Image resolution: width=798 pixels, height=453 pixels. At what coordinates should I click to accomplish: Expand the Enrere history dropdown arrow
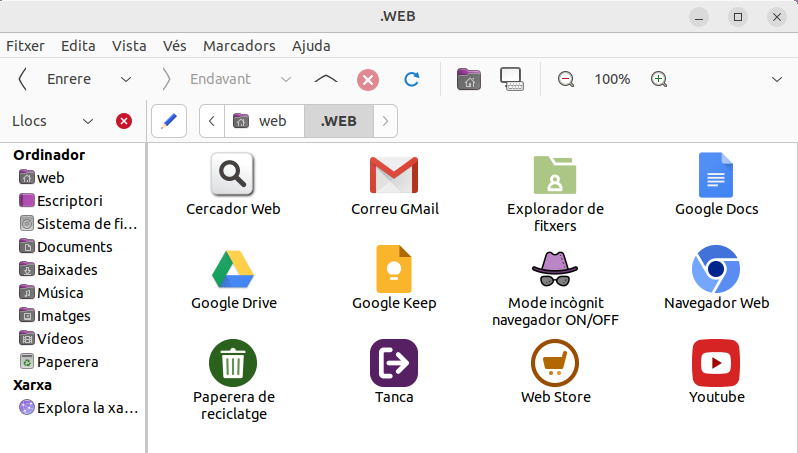(126, 79)
